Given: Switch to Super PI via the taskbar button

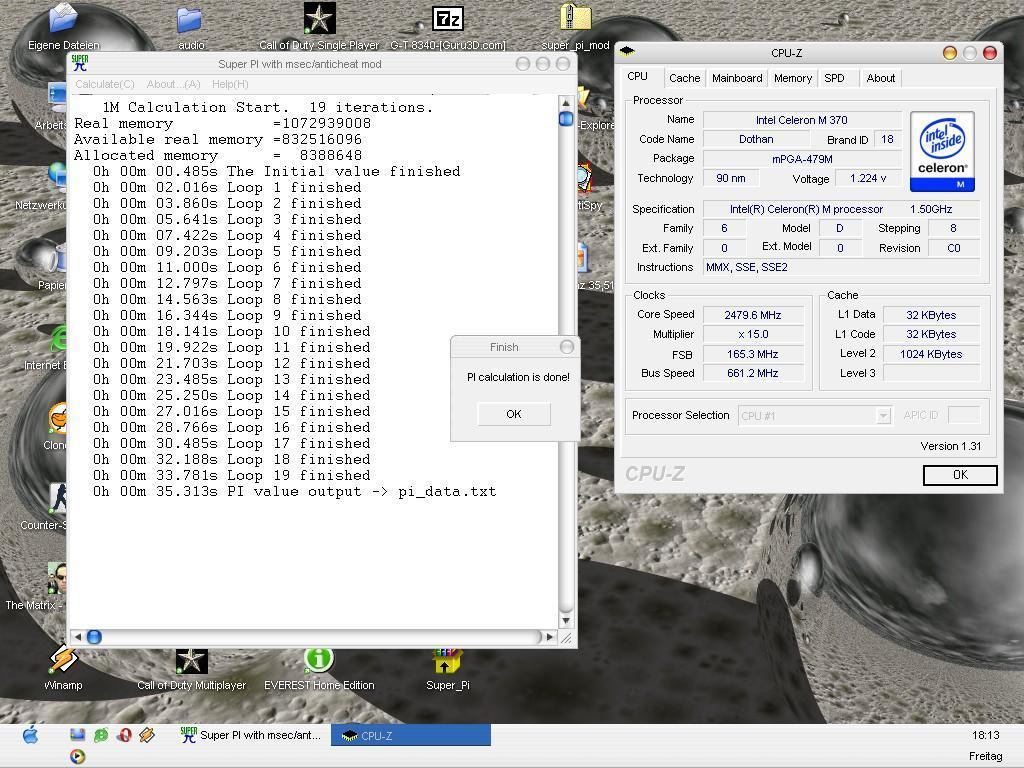Looking at the screenshot, I should tap(251, 735).
